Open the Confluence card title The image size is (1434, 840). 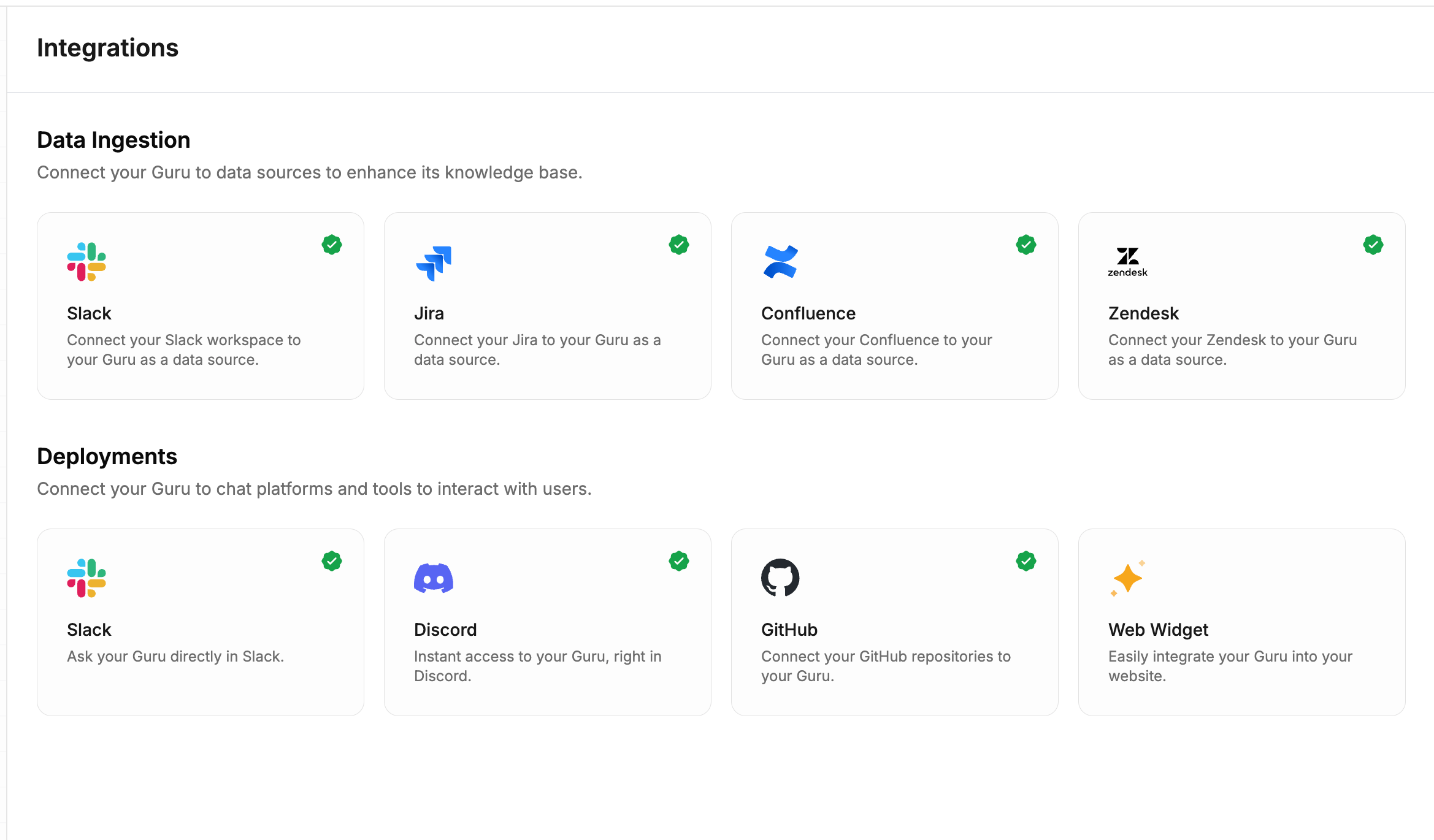pos(808,313)
